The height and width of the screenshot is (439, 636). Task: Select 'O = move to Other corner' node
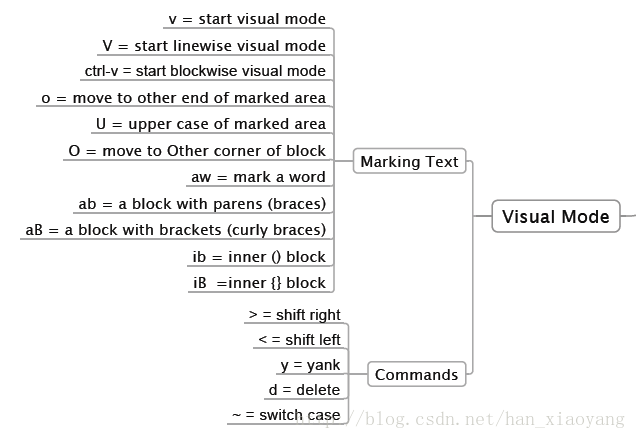197,151
